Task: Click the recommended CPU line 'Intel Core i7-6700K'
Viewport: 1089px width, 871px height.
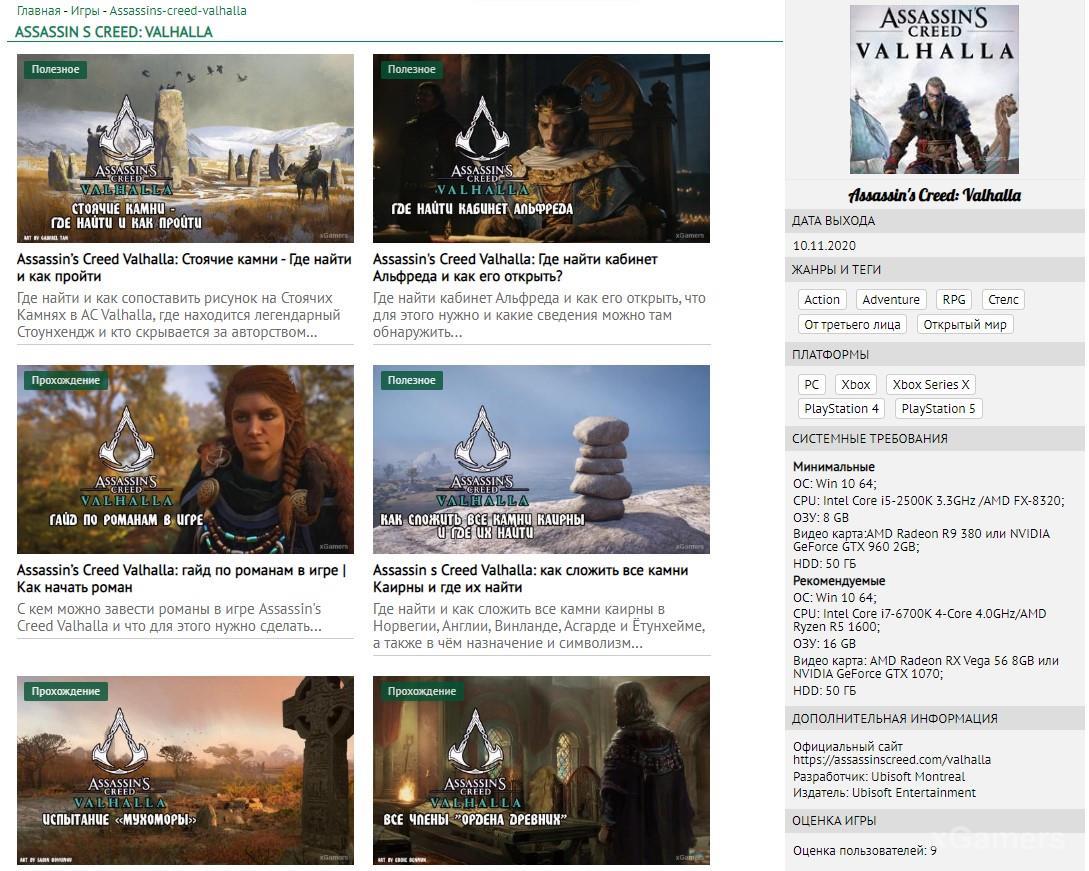Action: pos(920,620)
